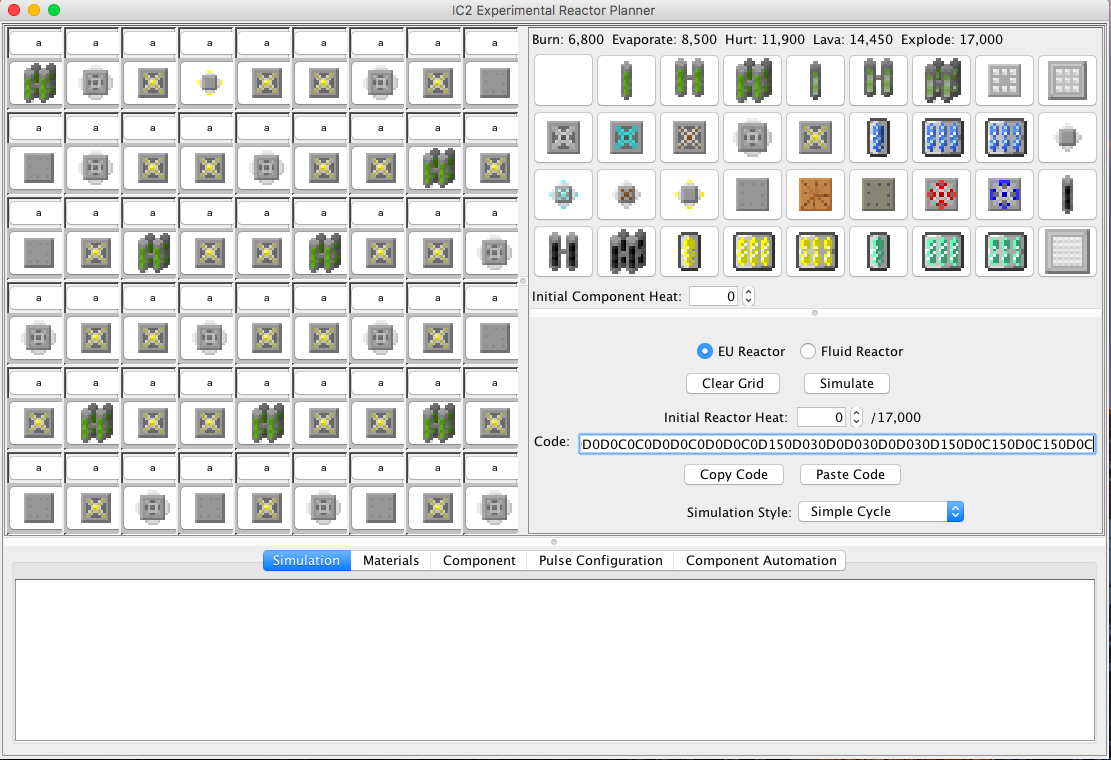Select the EU Reactor radio button
The height and width of the screenshot is (760, 1111).
705,351
